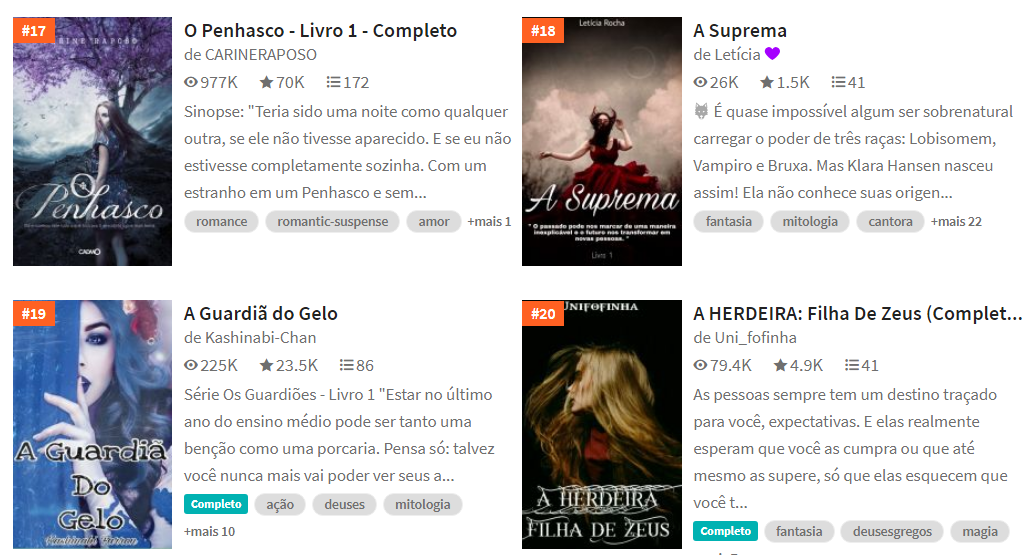The height and width of the screenshot is (555, 1035).
Task: Expand '+mais 10' tags under A Guardiã do Gelo
Action: (209, 531)
